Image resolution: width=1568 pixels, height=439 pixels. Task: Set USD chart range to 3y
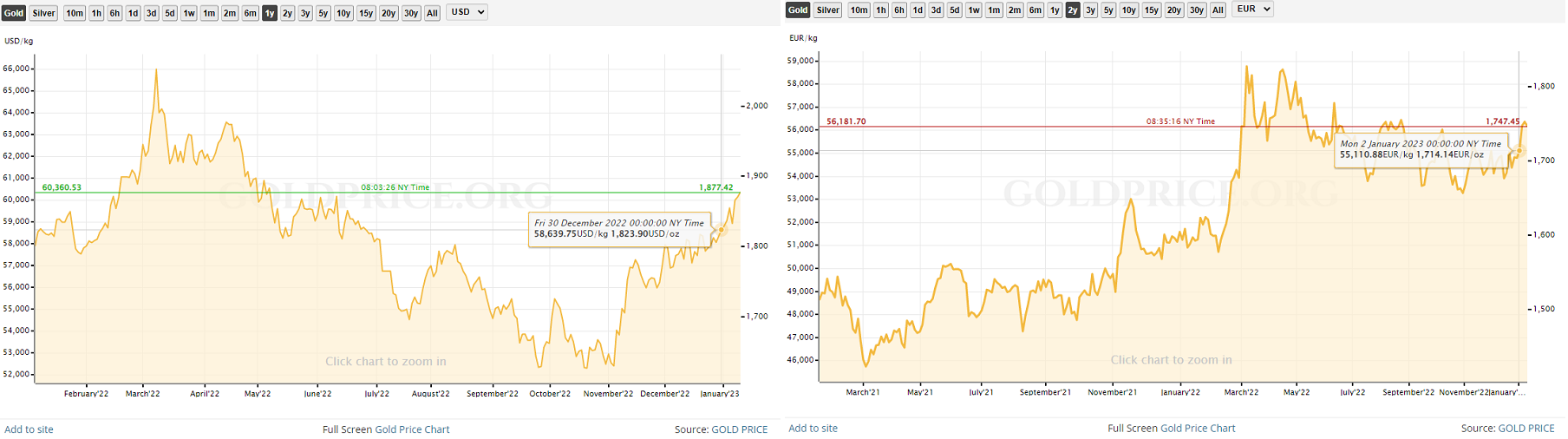tap(305, 13)
